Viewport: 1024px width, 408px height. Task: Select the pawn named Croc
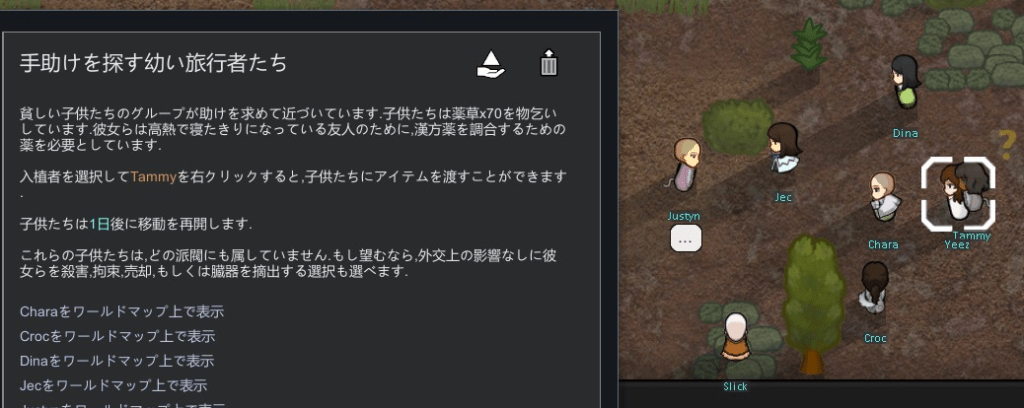point(874,285)
